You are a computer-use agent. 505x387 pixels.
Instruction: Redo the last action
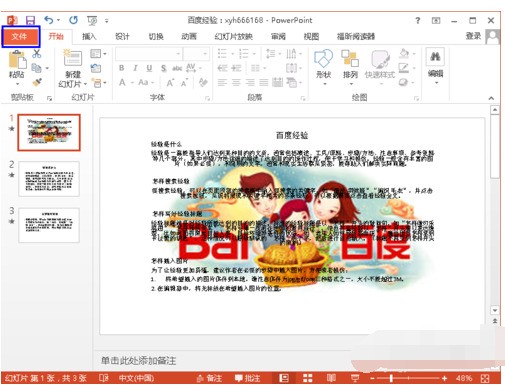(x=73, y=20)
